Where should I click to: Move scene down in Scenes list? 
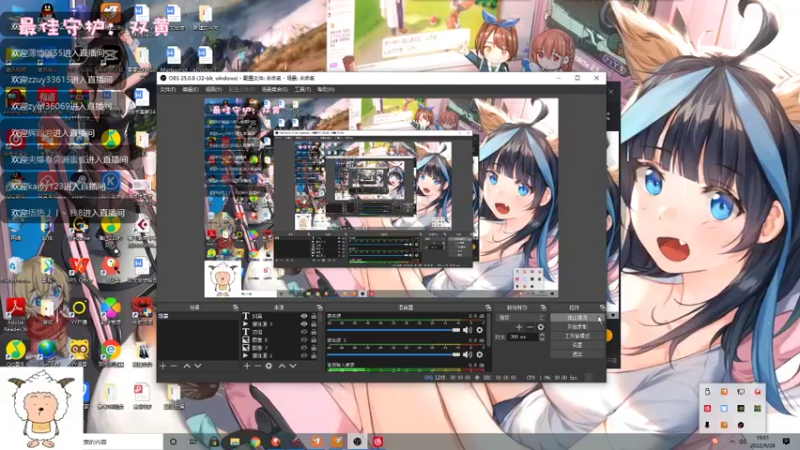[197, 366]
